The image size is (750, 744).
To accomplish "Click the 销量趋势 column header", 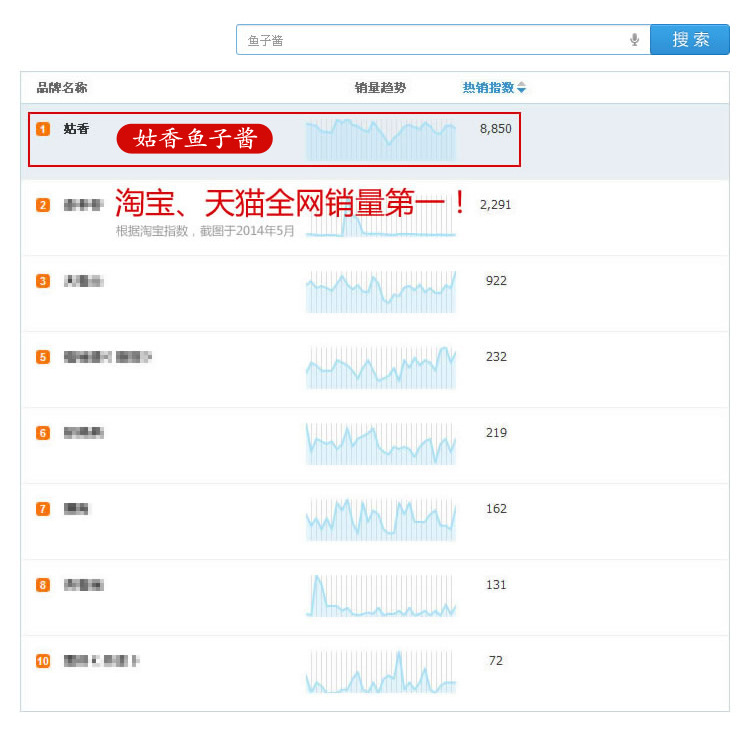I will pos(380,88).
